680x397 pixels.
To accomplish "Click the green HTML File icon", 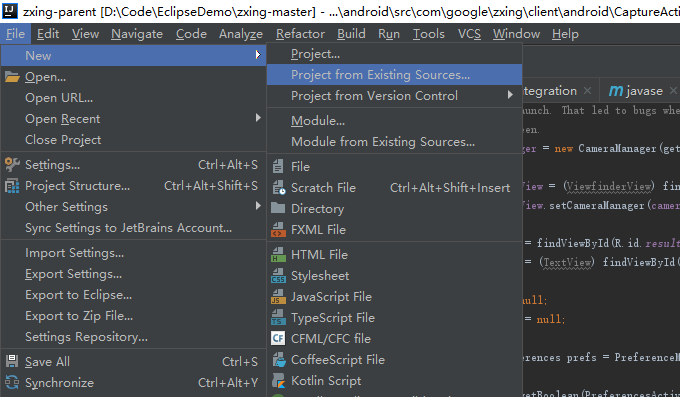I will point(278,255).
